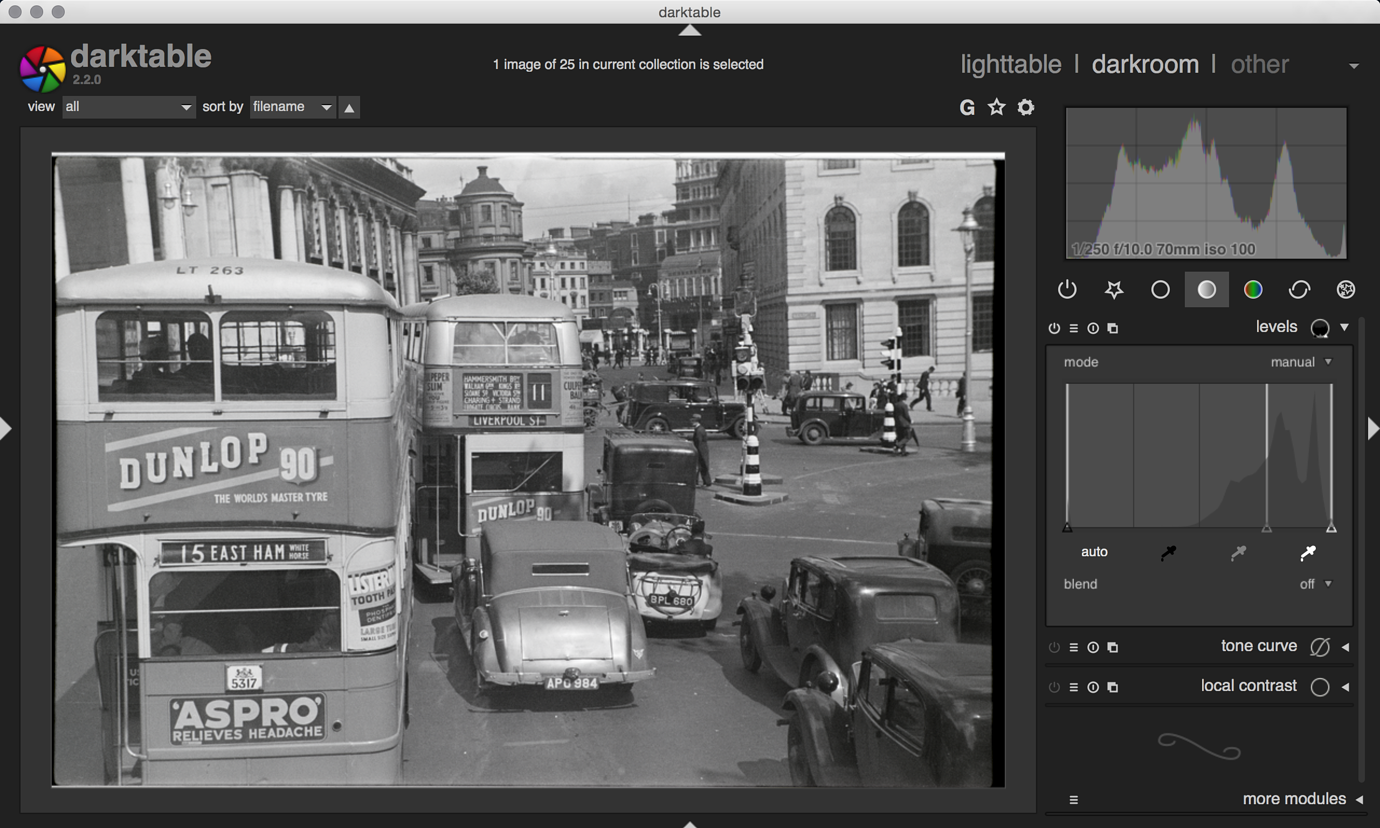
Task: Collapse the right side panel
Action: pos(1373,429)
